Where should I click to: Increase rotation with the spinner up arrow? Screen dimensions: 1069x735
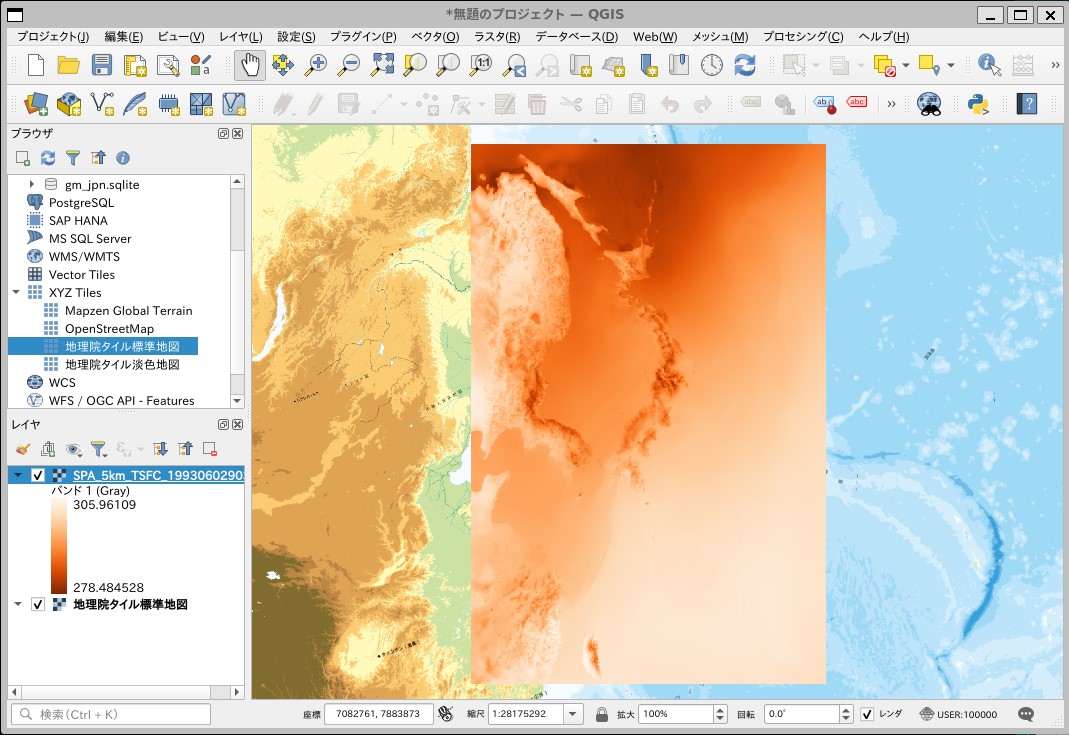tap(845, 709)
